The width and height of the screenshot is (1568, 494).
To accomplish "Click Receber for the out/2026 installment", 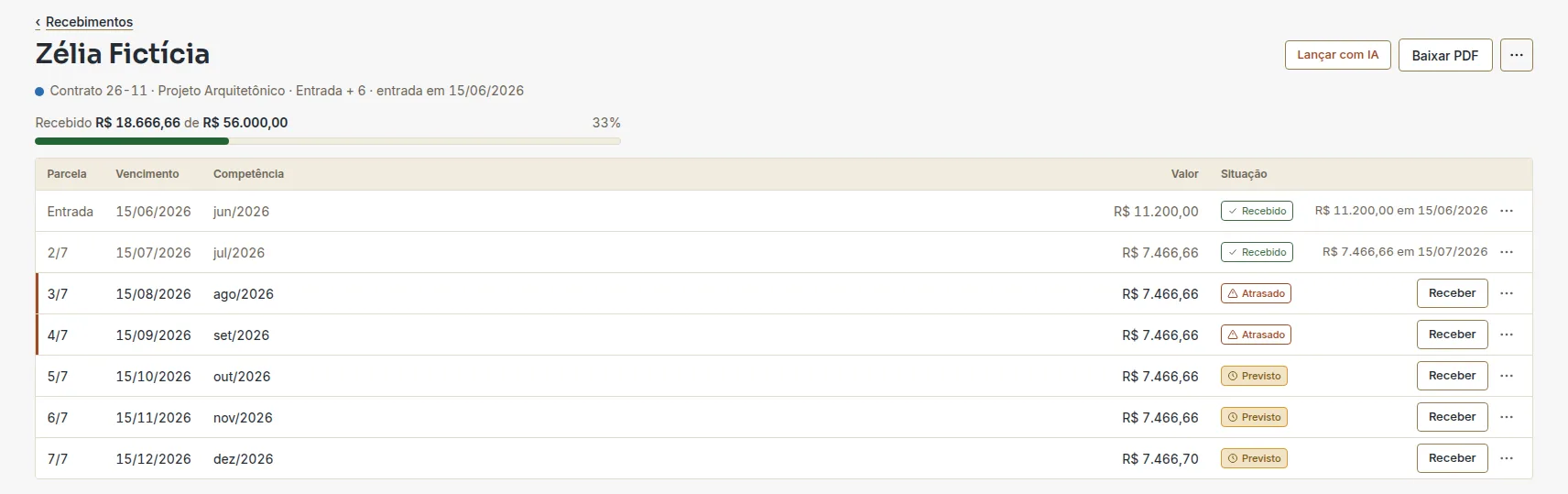I will [1452, 376].
